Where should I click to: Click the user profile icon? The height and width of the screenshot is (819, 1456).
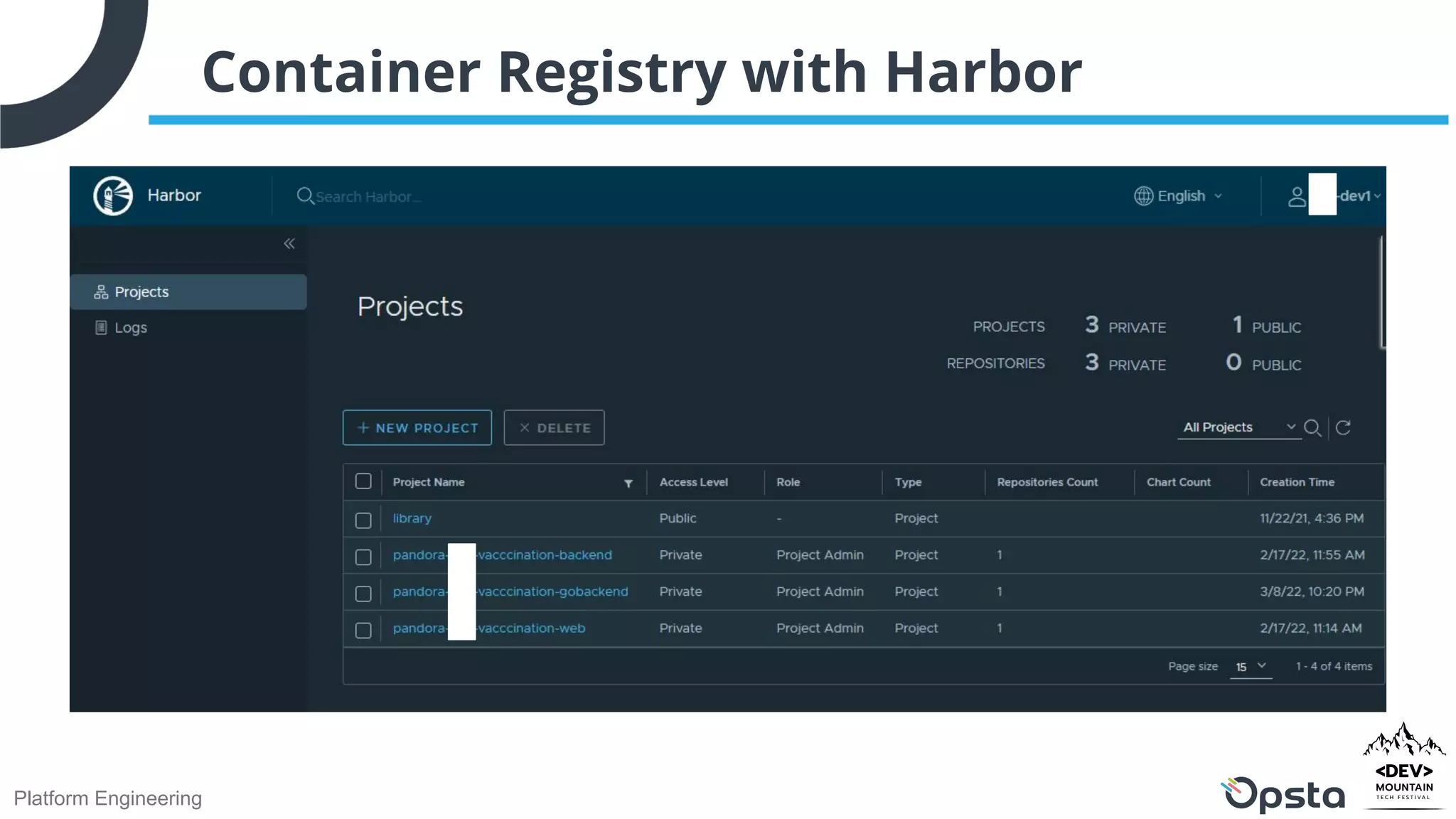click(1297, 196)
